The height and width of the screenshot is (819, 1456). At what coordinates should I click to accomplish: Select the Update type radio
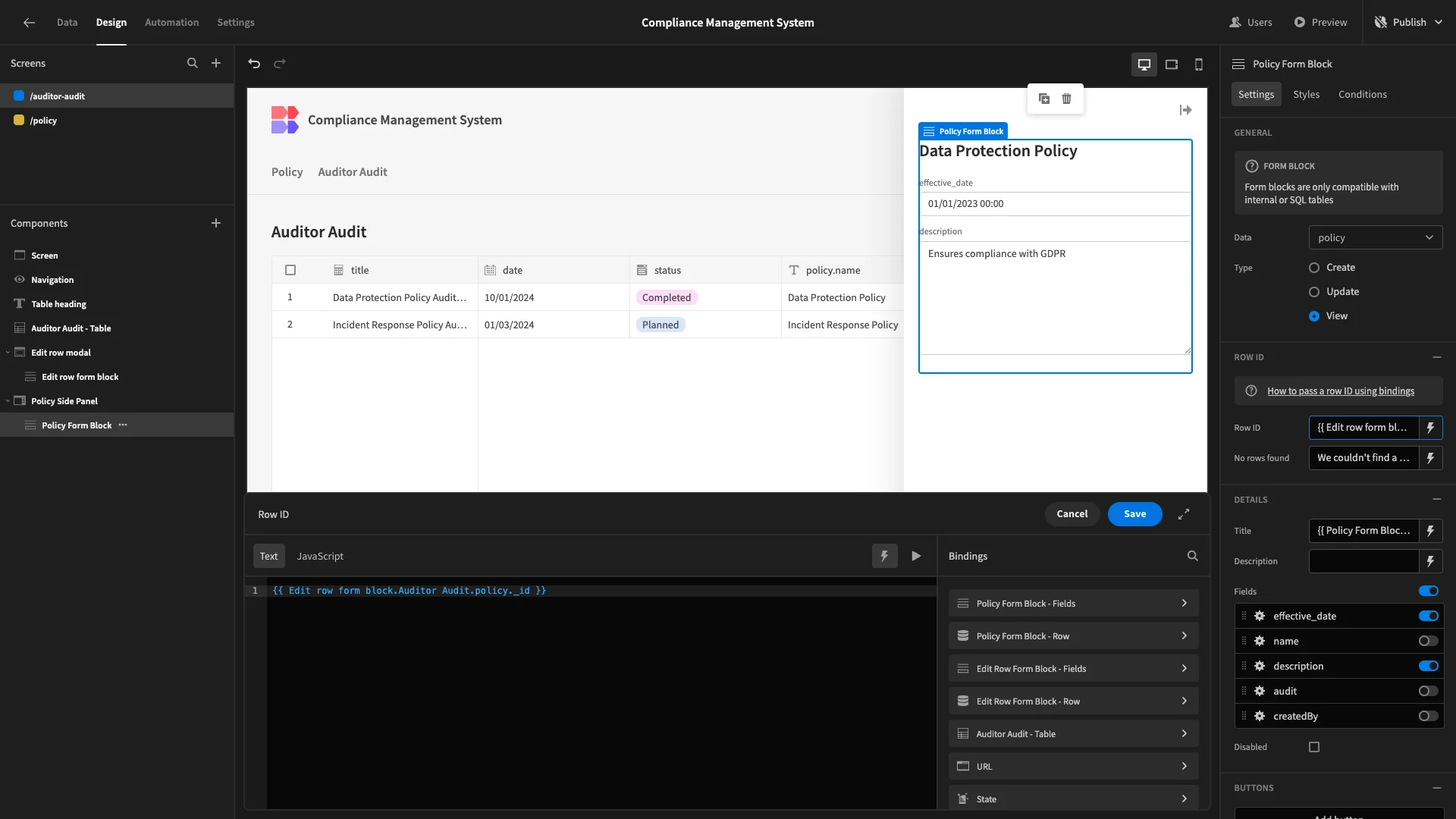pyautogui.click(x=1314, y=292)
